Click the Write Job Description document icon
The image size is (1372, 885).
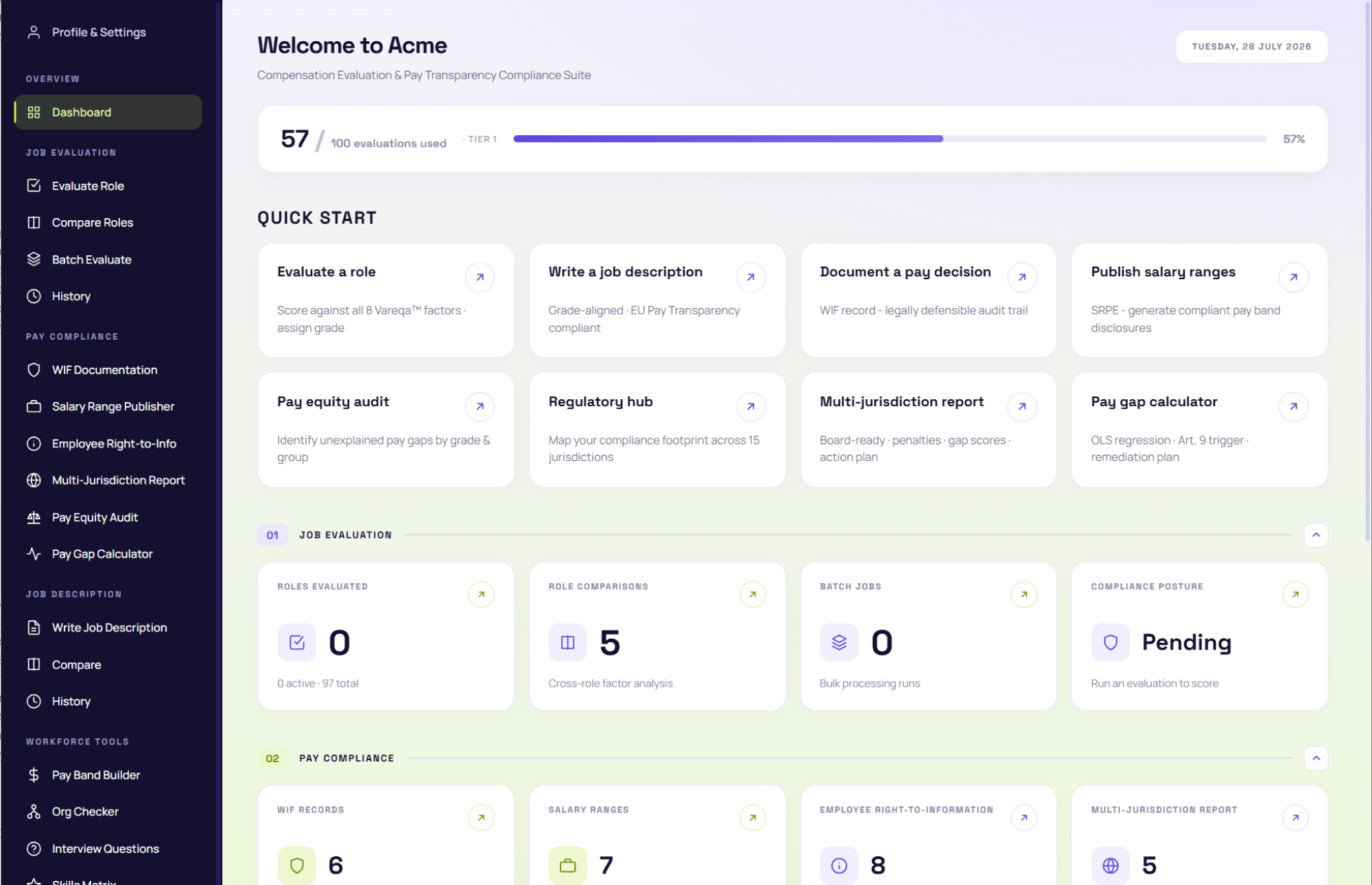tap(34, 628)
